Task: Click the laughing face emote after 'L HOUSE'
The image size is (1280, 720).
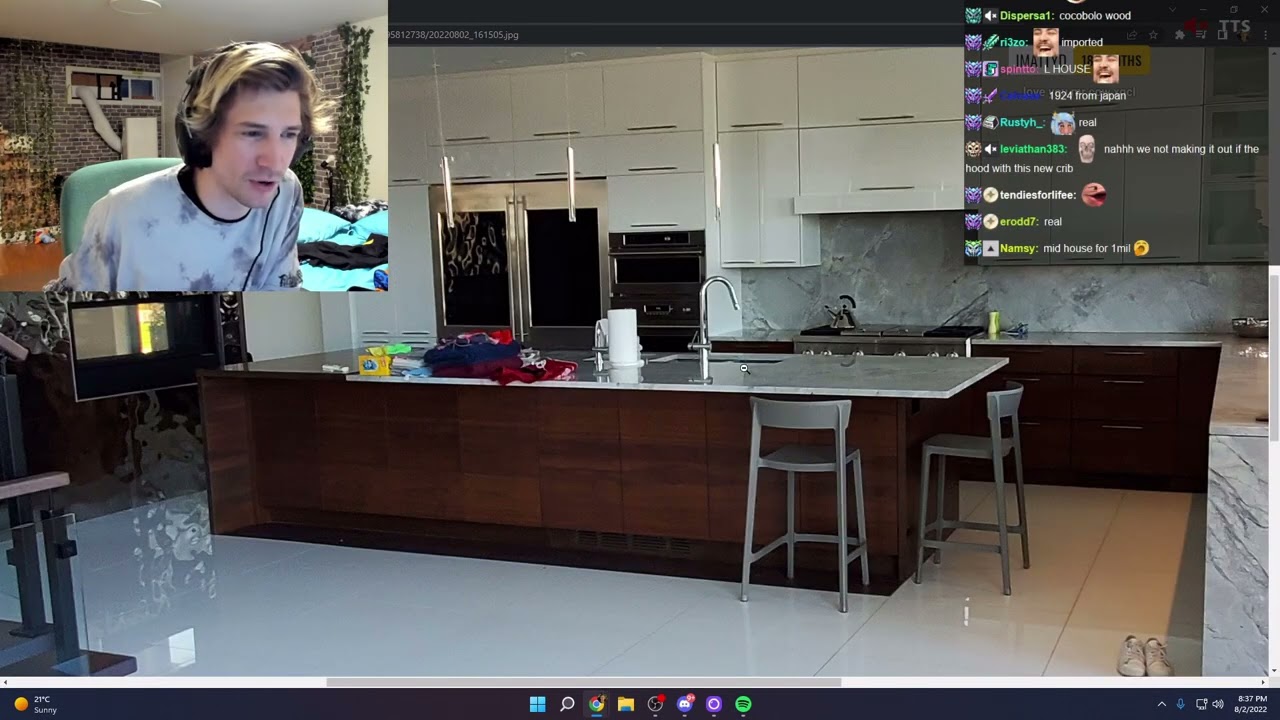Action: pyautogui.click(x=1106, y=68)
